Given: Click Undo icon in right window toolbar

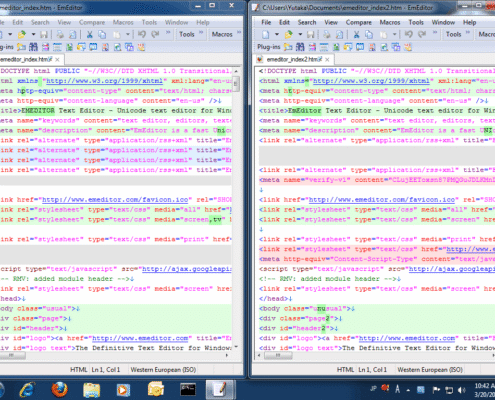Looking at the screenshot, I should click(409, 34).
